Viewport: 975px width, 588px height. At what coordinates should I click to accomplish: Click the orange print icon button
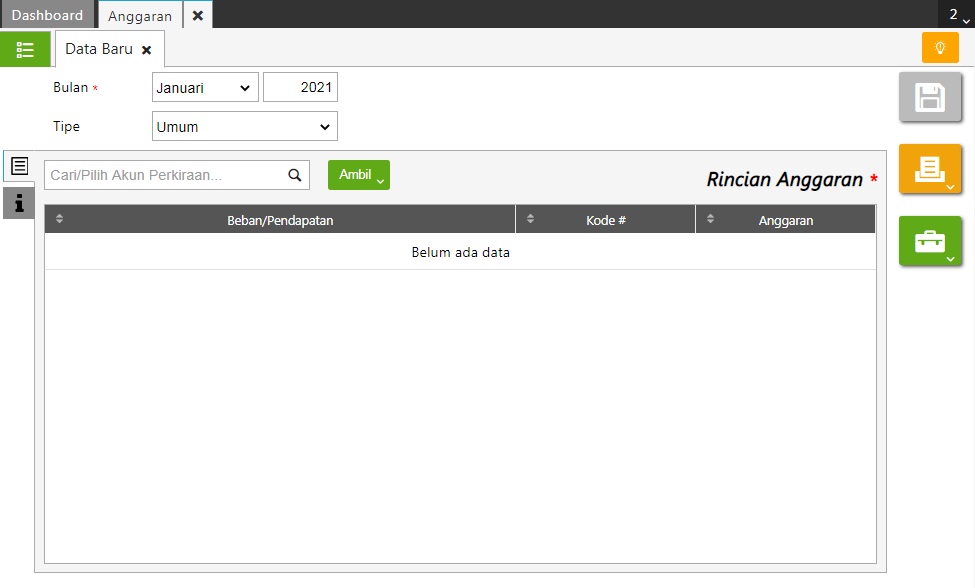click(x=930, y=169)
